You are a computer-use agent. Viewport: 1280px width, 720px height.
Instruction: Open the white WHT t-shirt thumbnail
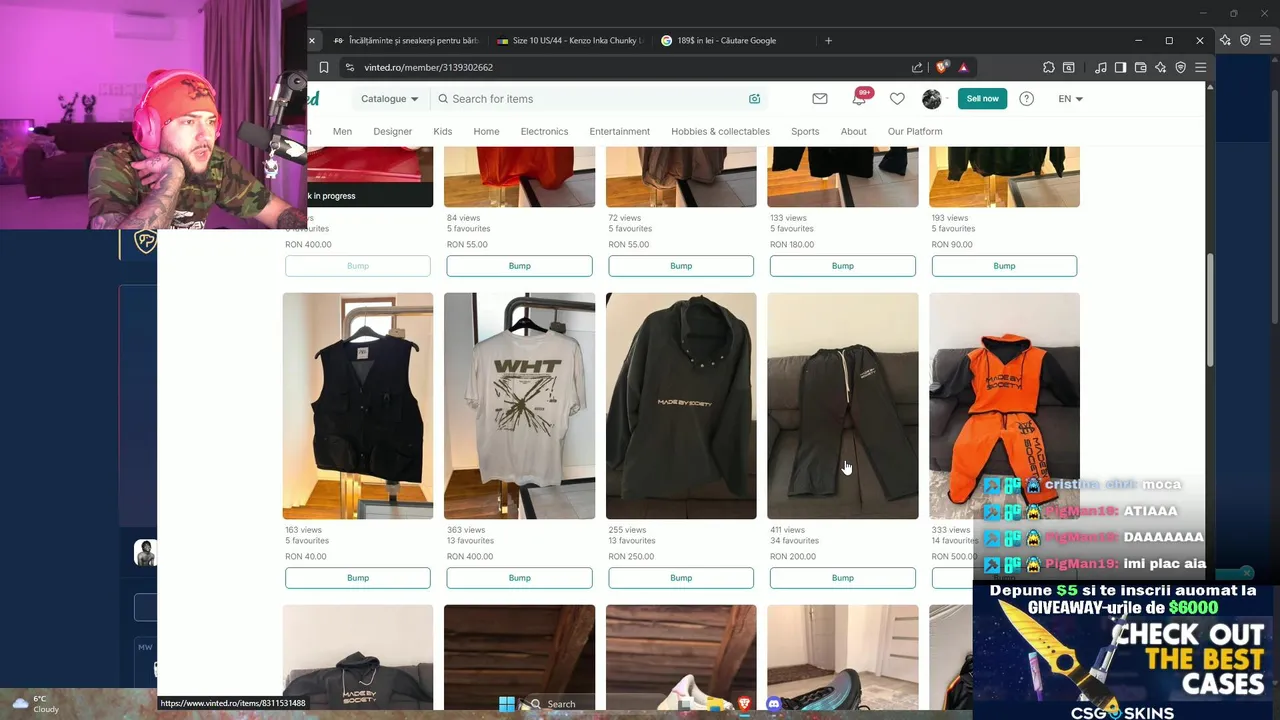[519, 406]
